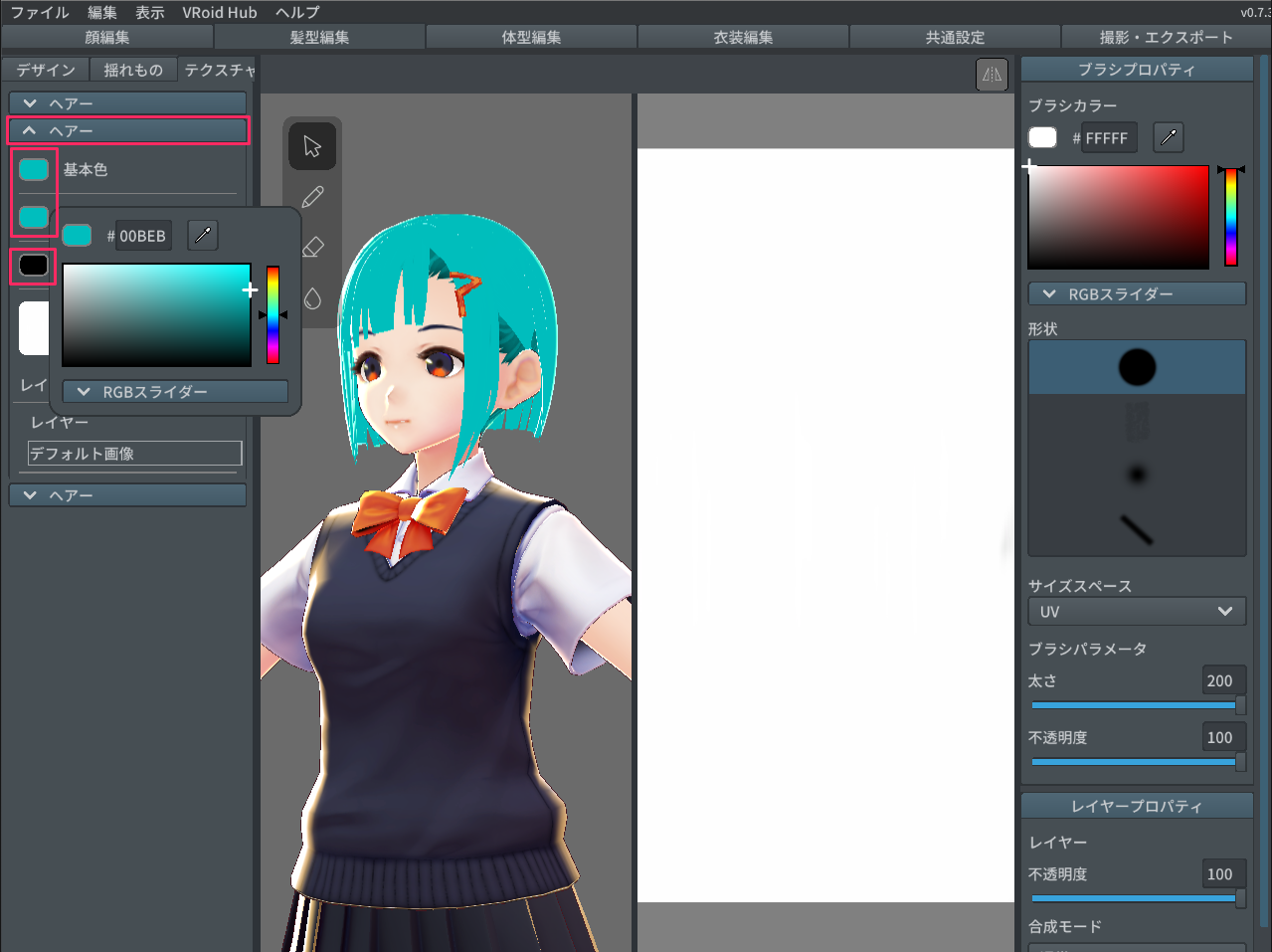Collapse the second open ヘアー section
The height and width of the screenshot is (952, 1272).
[x=127, y=130]
